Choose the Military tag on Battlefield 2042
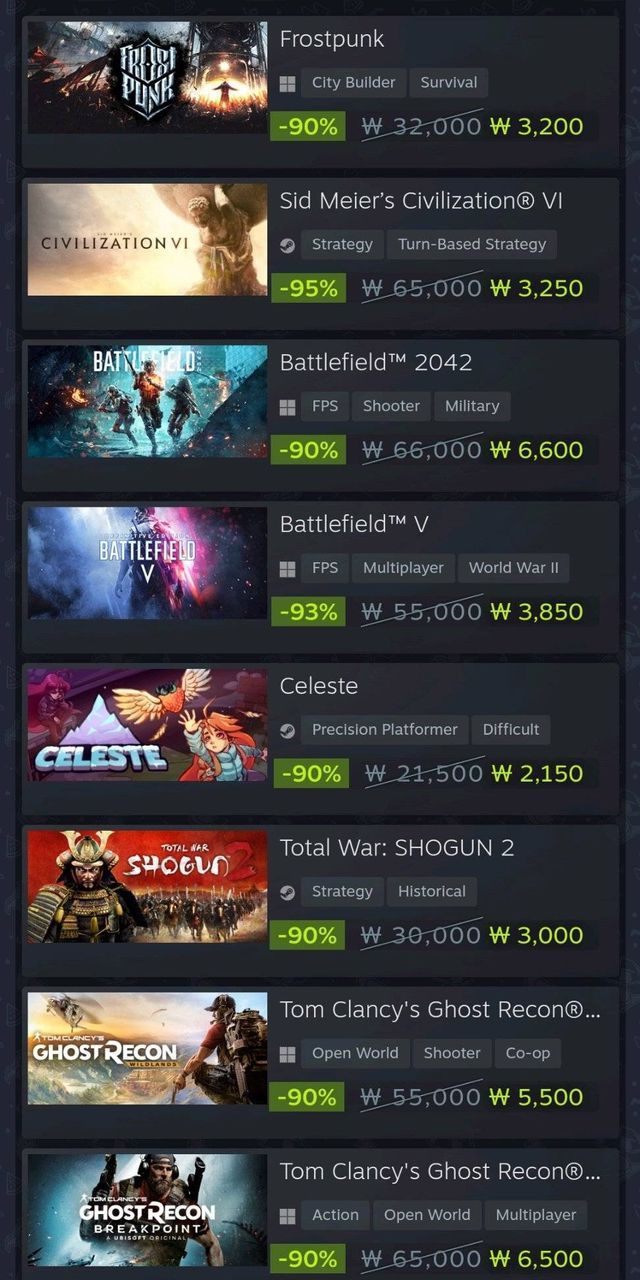The width and height of the screenshot is (640, 1280). (x=472, y=407)
